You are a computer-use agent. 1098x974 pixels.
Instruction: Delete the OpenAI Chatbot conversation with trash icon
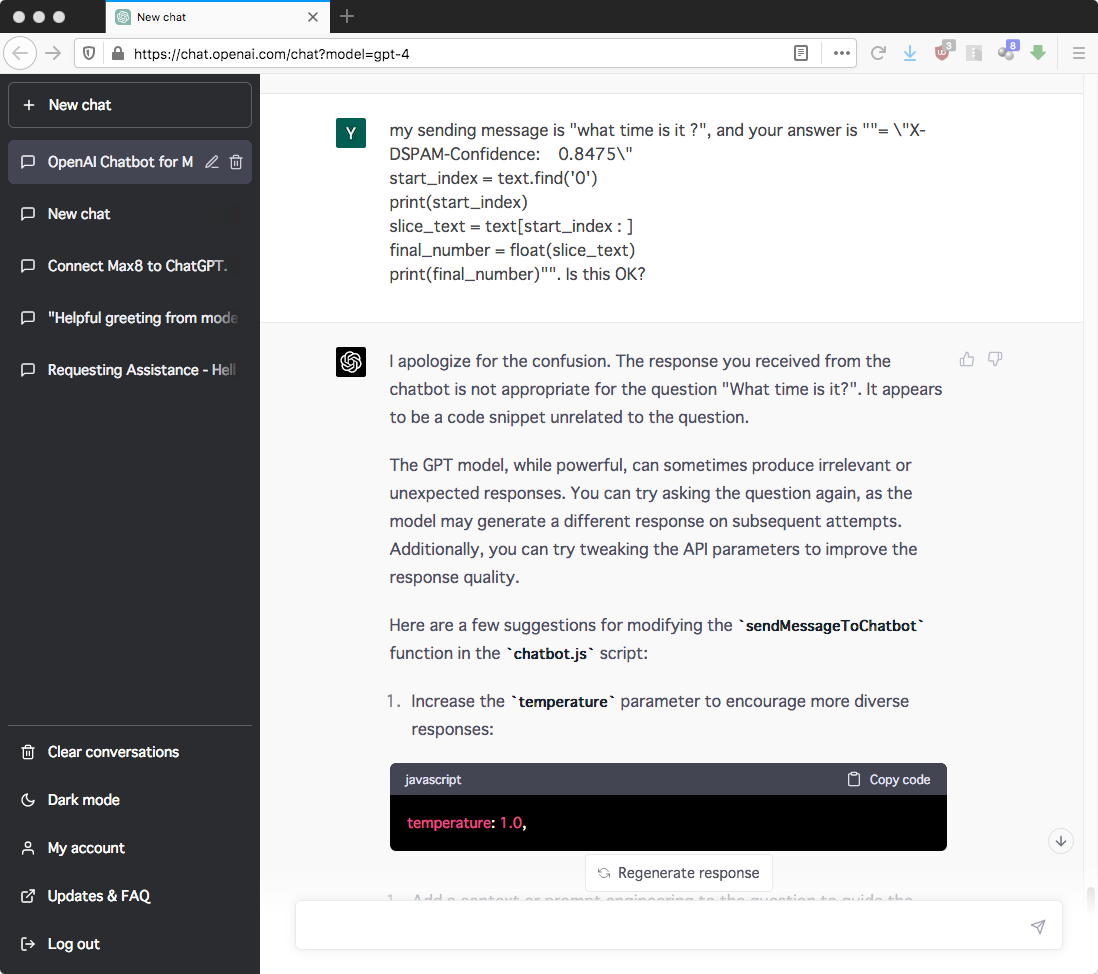pos(236,162)
